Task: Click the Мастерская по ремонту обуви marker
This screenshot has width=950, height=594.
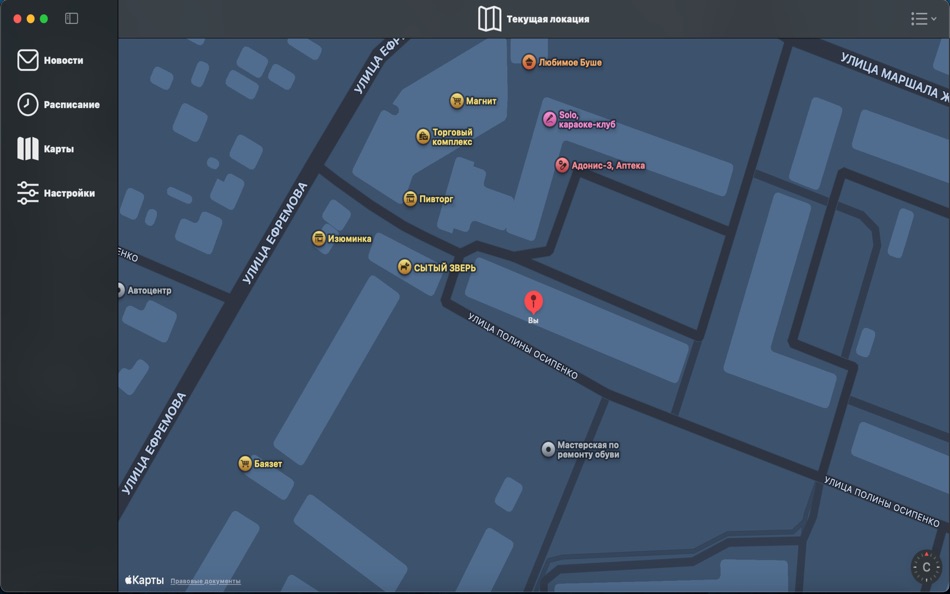Action: pyautogui.click(x=548, y=449)
